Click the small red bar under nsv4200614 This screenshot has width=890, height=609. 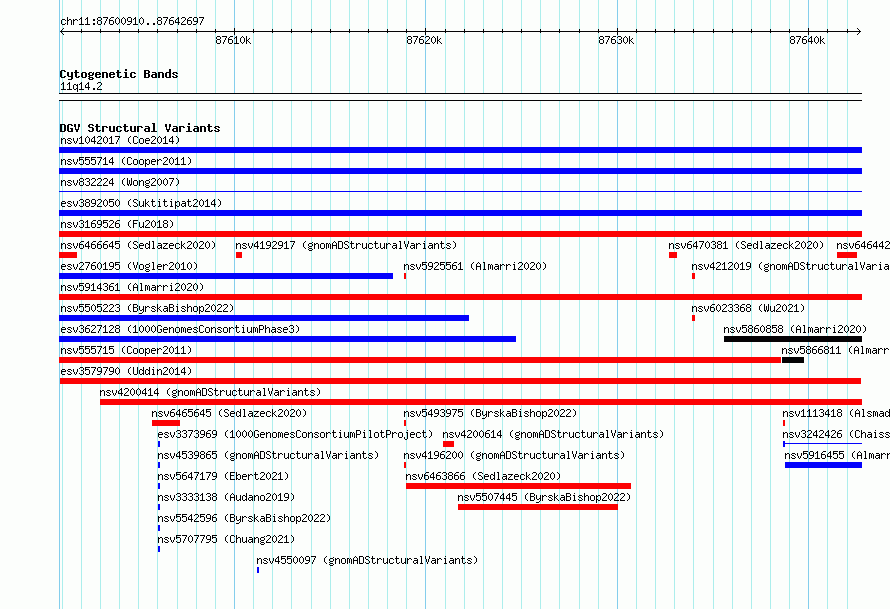[x=448, y=444]
